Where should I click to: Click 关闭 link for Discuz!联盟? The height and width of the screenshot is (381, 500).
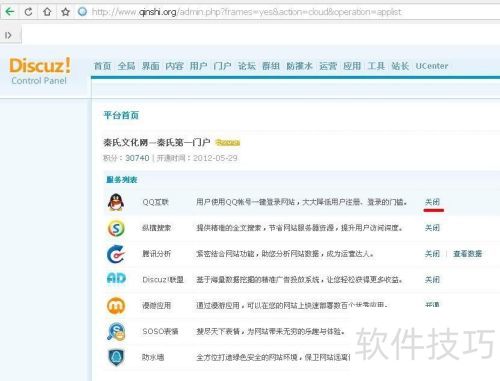pyautogui.click(x=432, y=279)
